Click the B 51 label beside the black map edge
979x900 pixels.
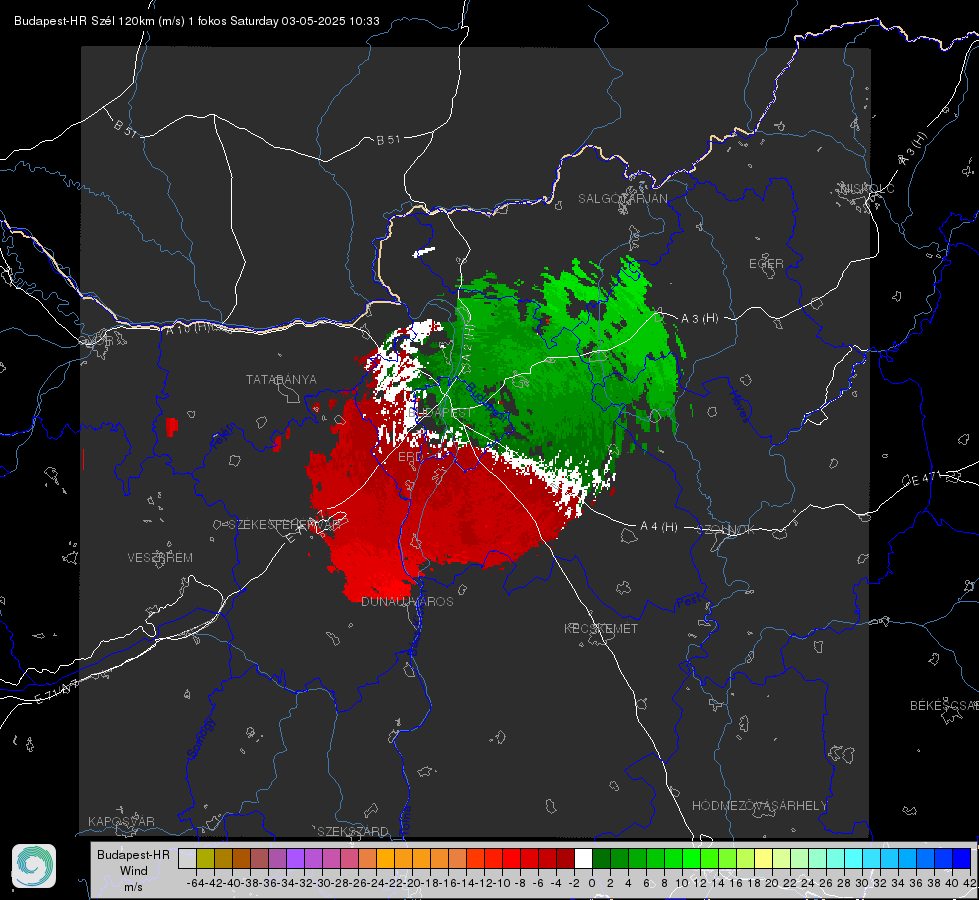coord(125,127)
